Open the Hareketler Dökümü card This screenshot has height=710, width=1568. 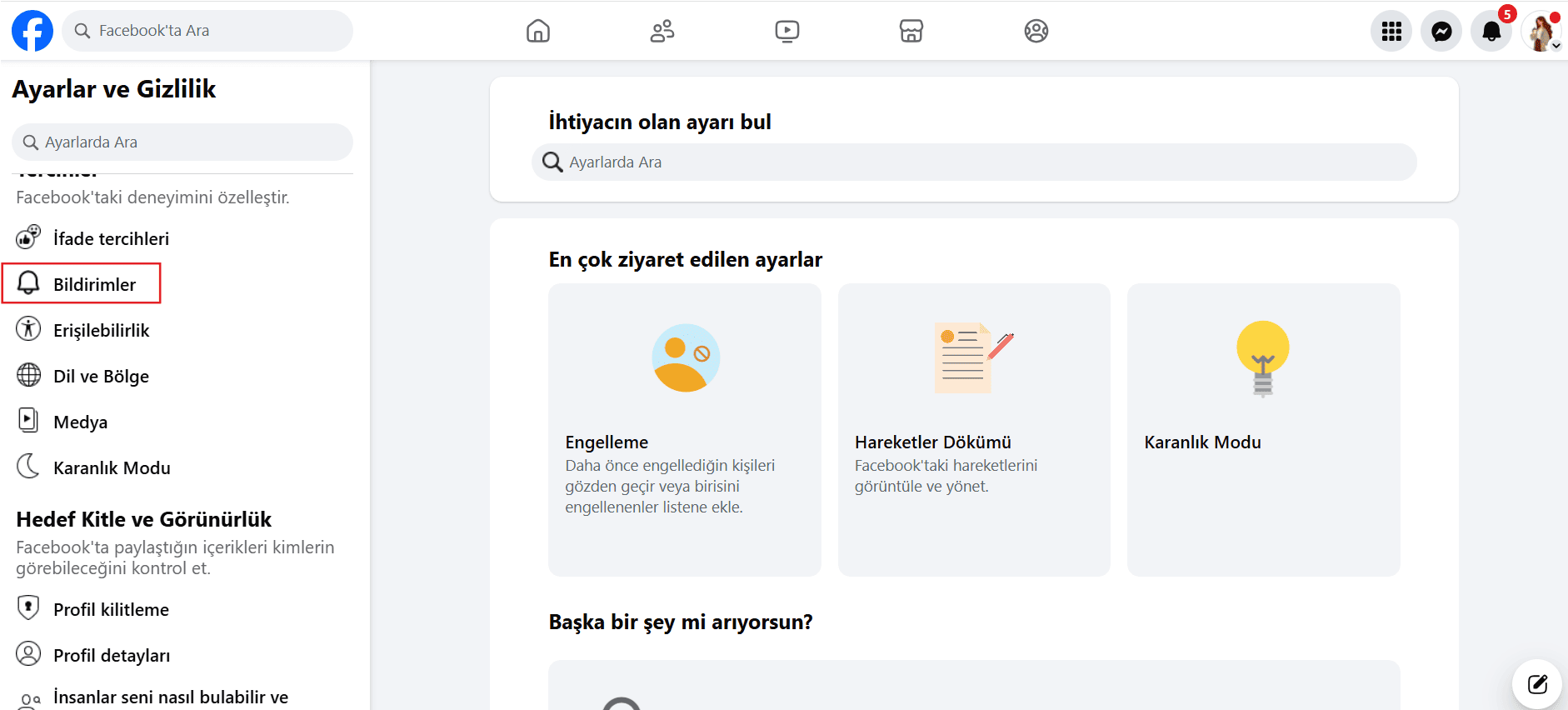[x=974, y=430]
